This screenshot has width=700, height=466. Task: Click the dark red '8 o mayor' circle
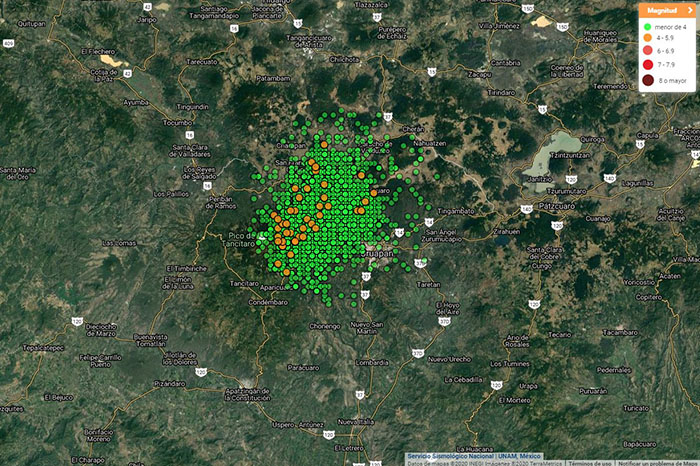[x=647, y=78]
